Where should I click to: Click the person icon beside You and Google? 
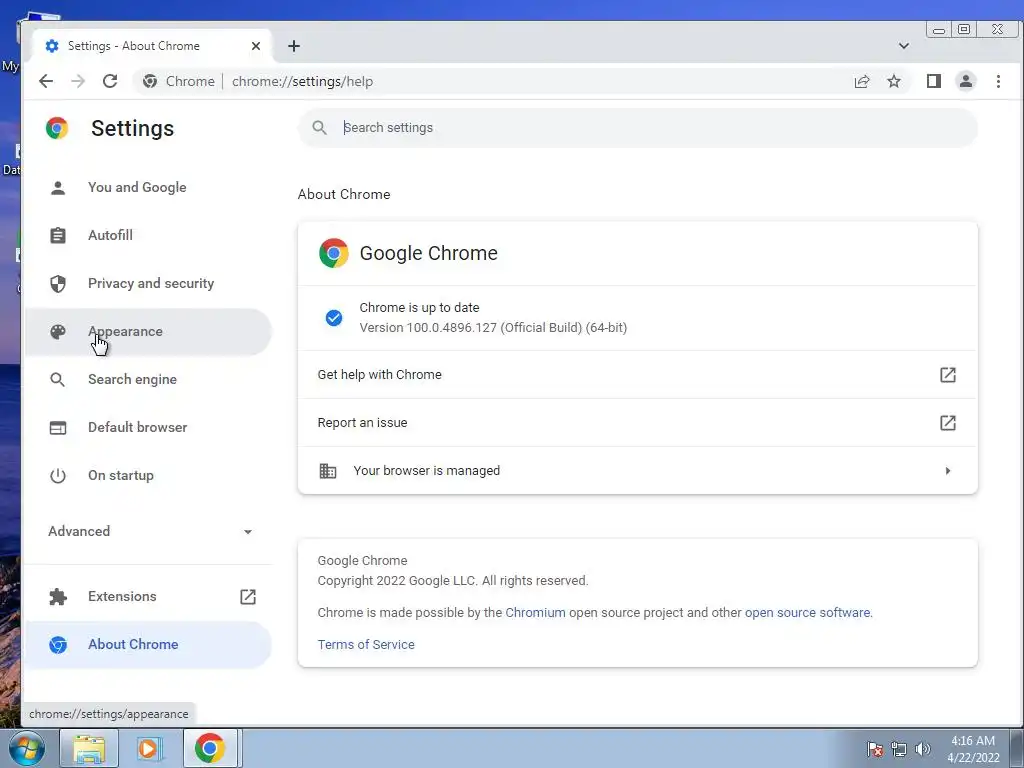(58, 188)
